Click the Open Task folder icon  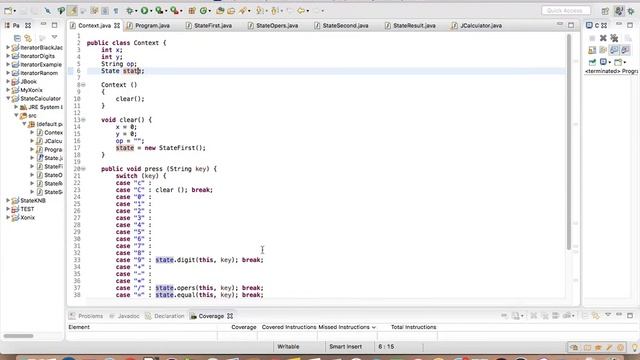(231, 11)
